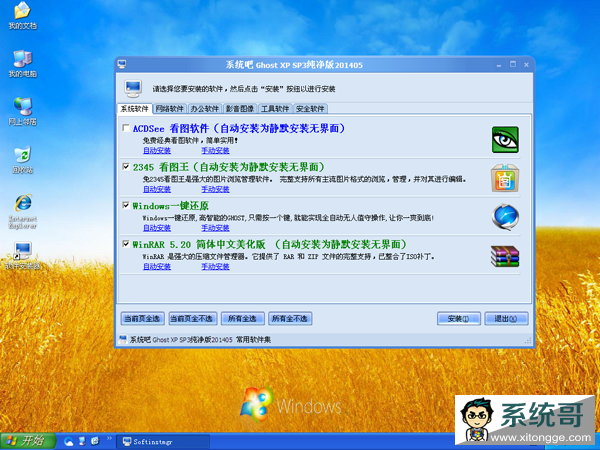Click the Windows一键还原 blue globe icon
600x450 pixels.
click(x=505, y=217)
